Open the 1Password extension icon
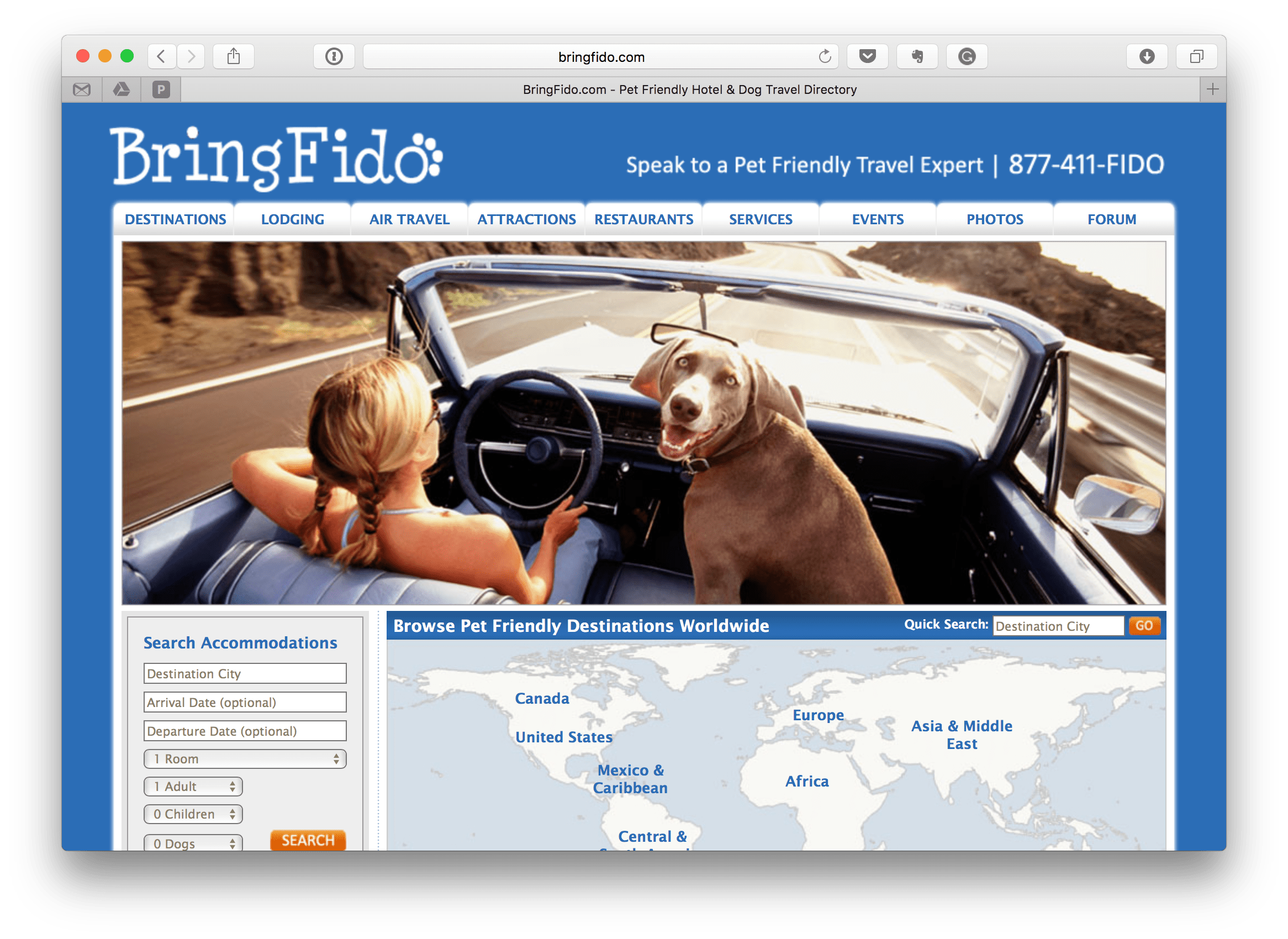1288x939 pixels. [x=334, y=56]
